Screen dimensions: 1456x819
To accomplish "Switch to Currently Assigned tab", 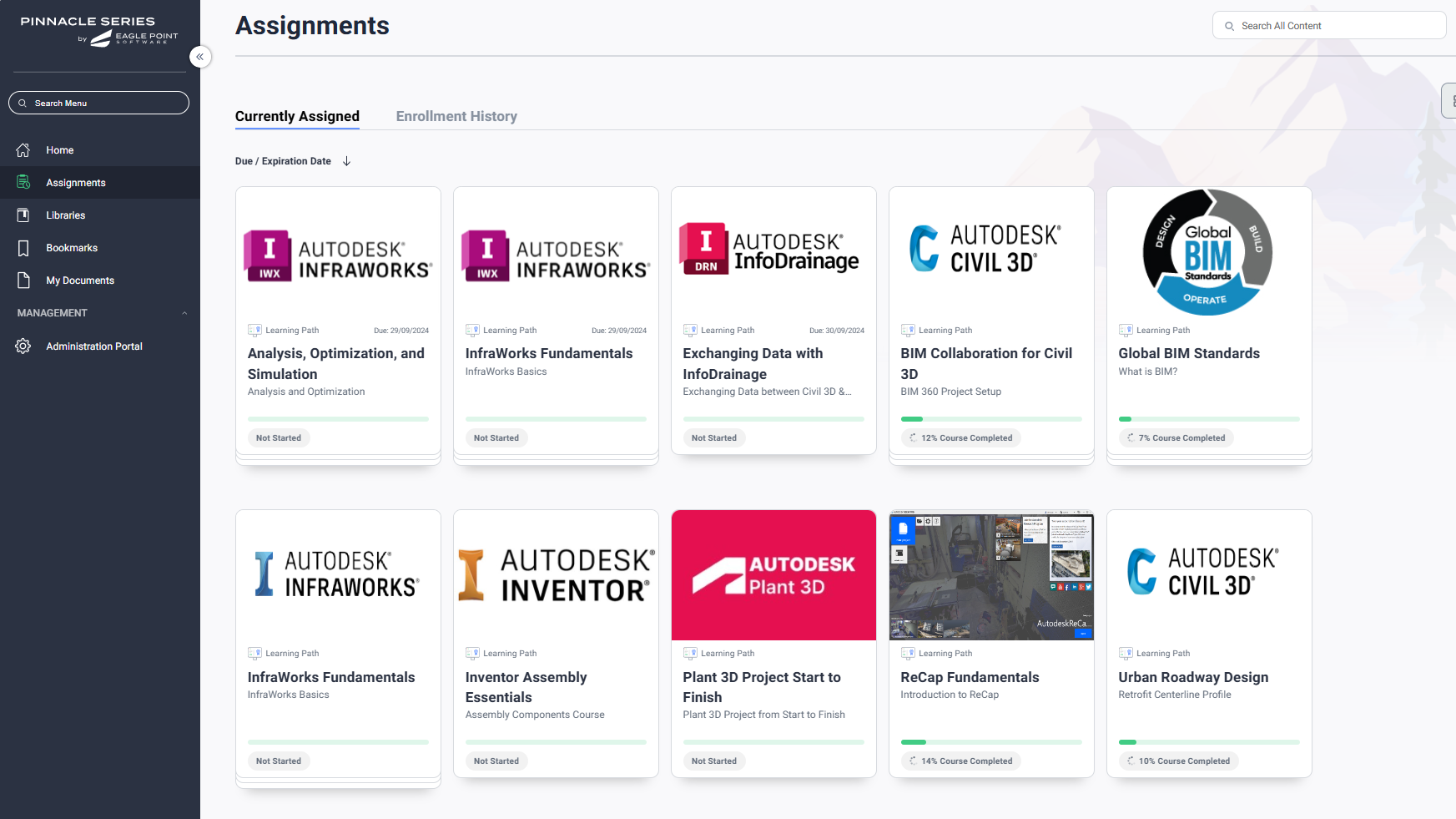I will click(x=297, y=116).
